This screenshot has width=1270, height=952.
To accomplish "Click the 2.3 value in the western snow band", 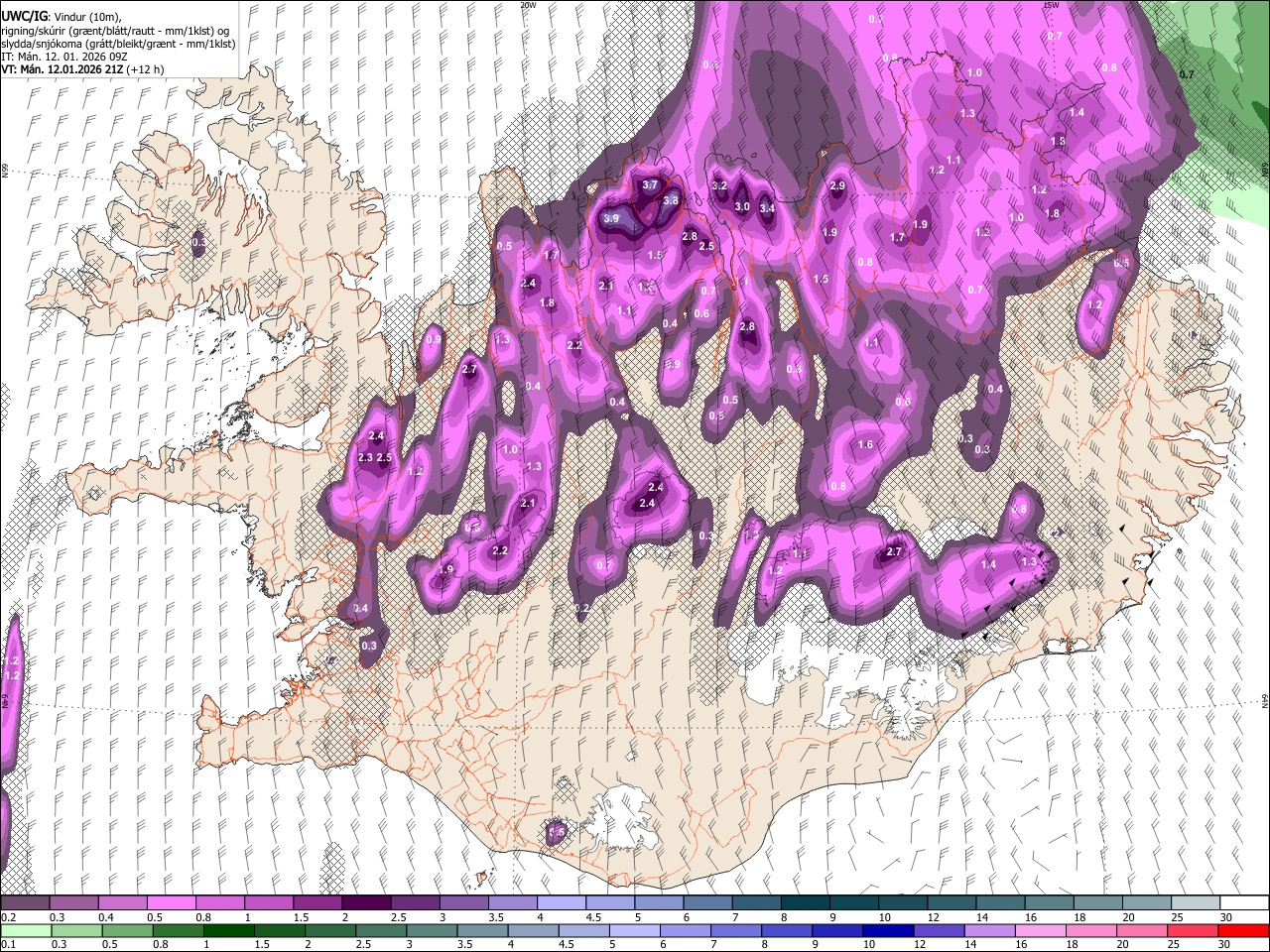I will (x=365, y=458).
